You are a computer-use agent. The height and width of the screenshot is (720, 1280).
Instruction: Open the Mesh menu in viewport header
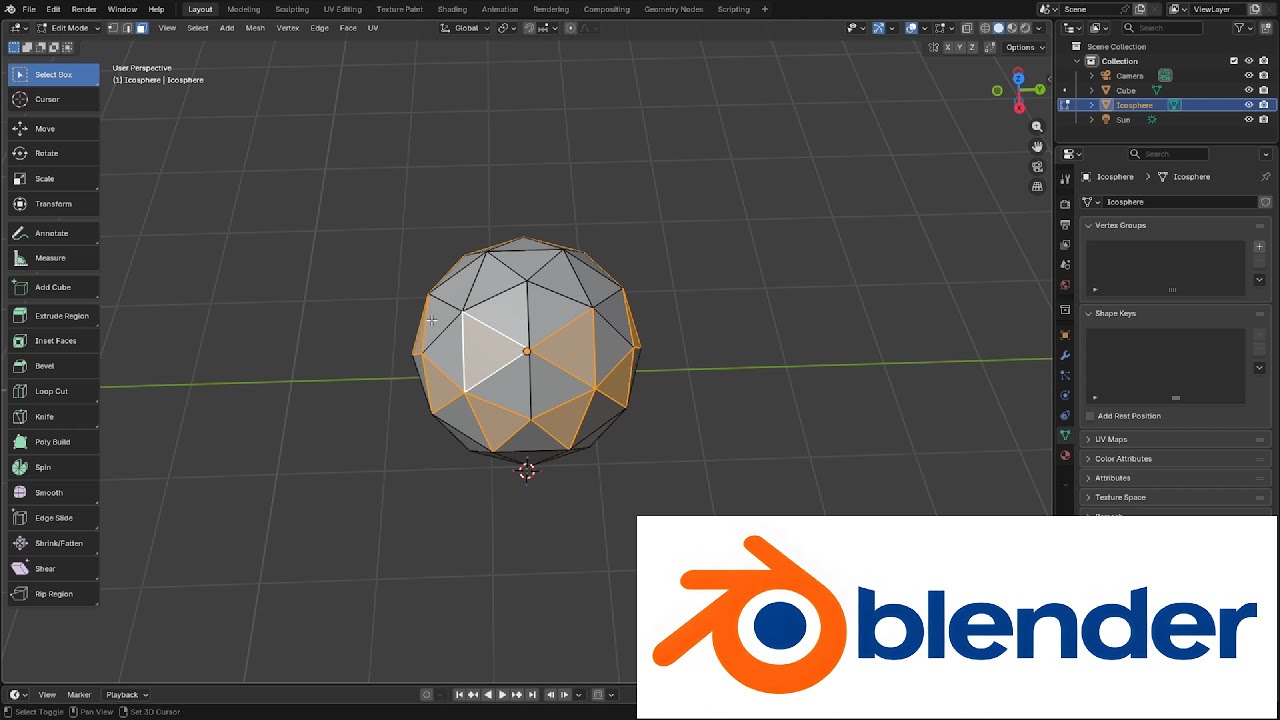point(255,28)
